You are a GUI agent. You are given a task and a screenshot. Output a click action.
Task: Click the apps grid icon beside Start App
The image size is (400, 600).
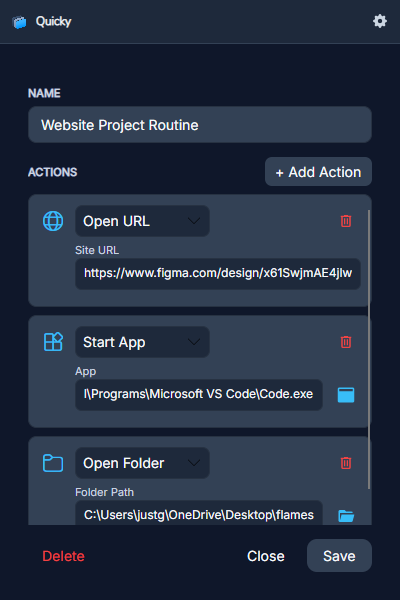point(53,342)
